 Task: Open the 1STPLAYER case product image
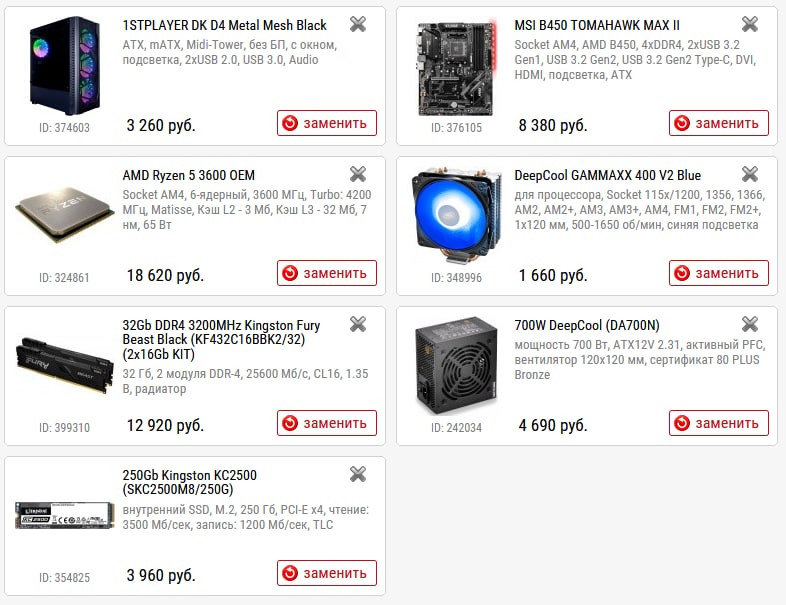point(65,66)
